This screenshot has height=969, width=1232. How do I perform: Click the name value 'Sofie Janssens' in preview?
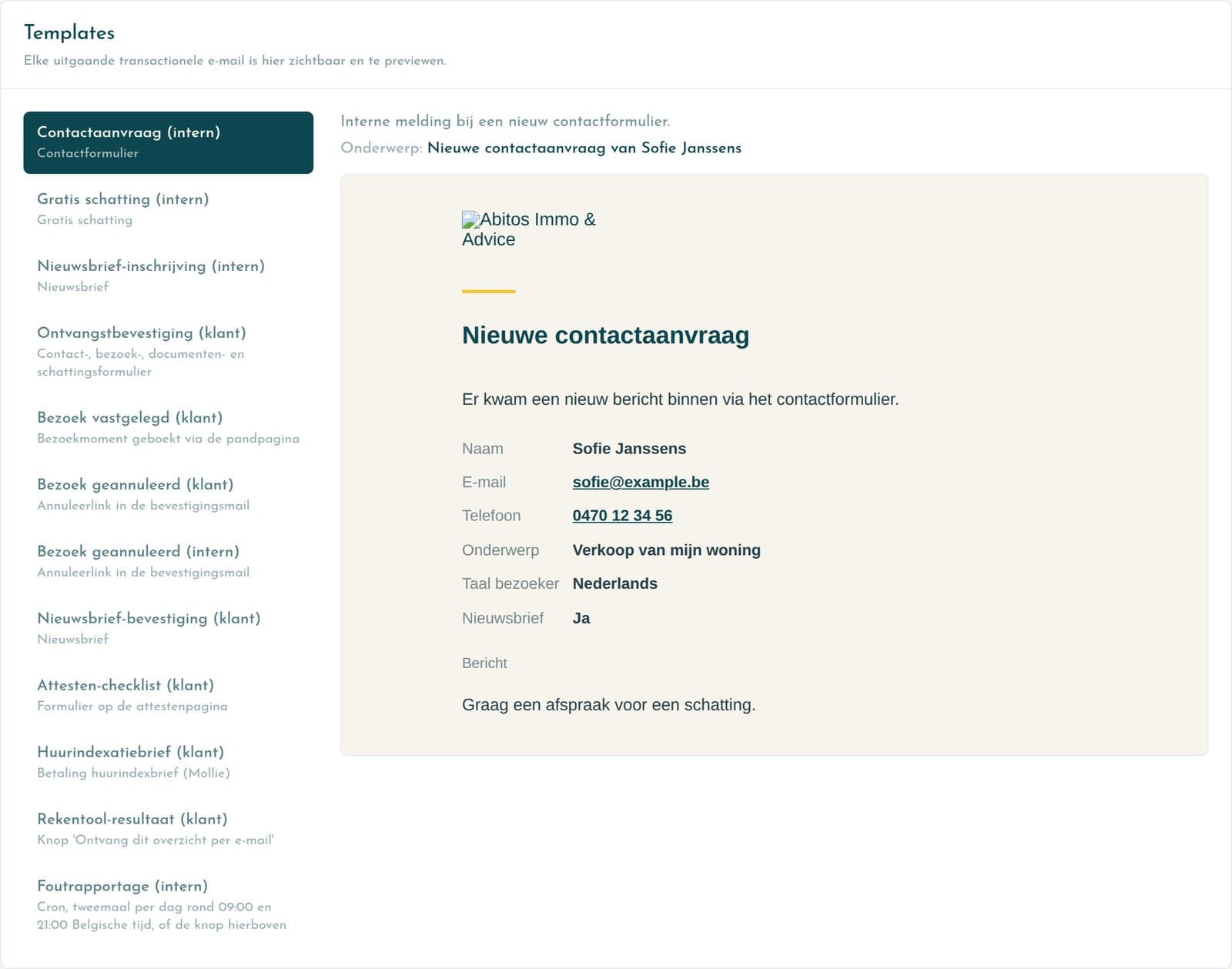point(629,449)
